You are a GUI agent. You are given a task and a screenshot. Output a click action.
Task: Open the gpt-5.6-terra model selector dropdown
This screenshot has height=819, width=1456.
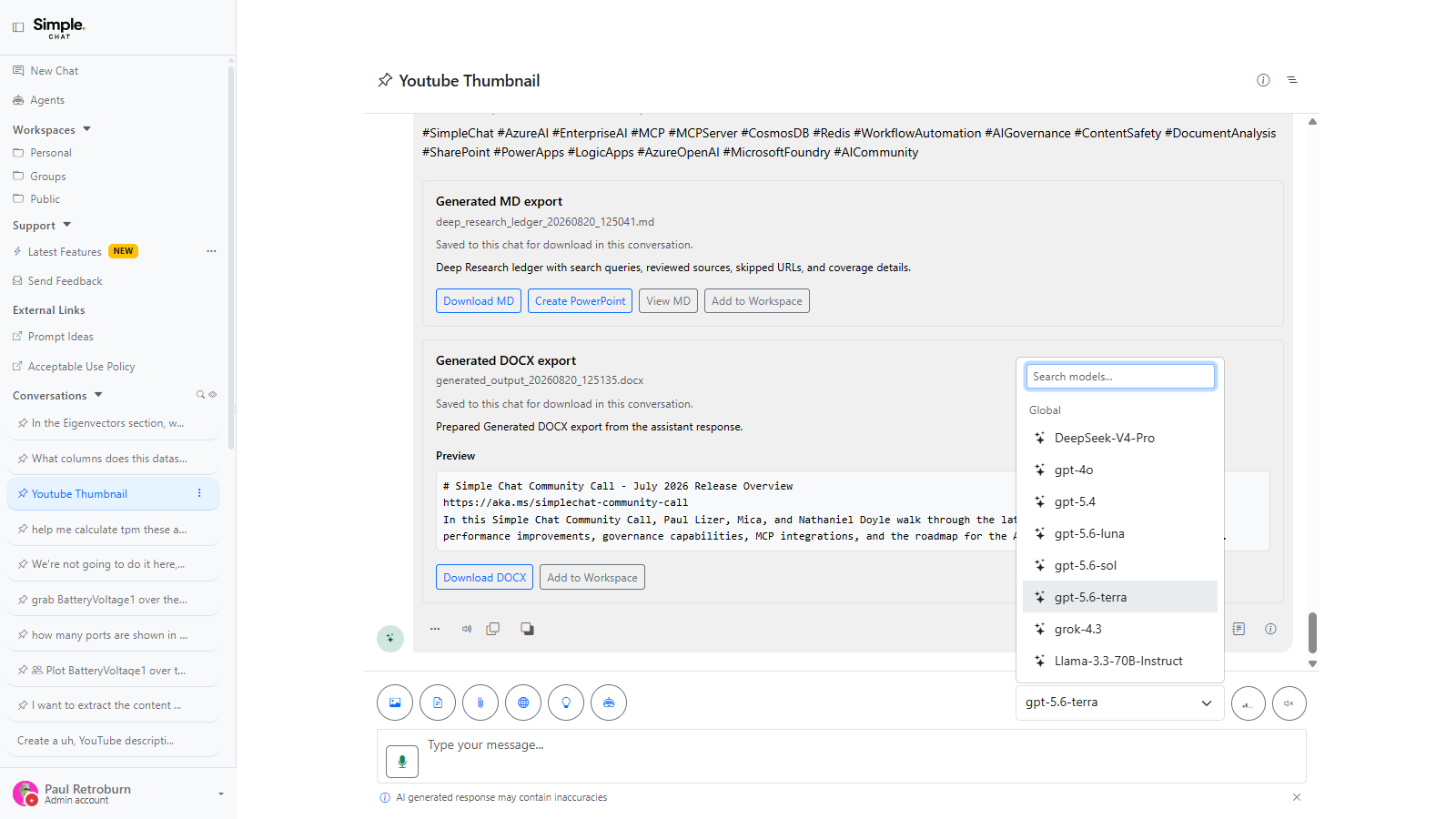click(1119, 703)
